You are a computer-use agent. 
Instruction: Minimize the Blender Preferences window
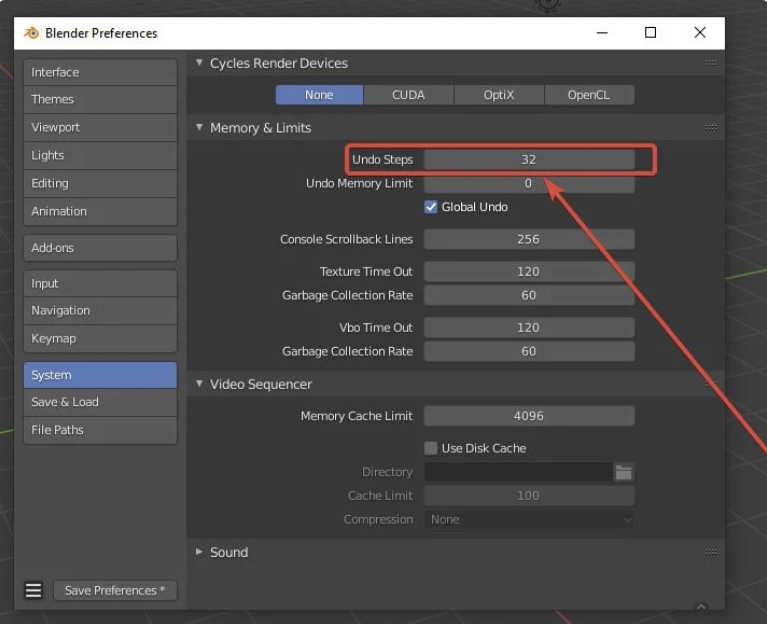click(x=602, y=33)
